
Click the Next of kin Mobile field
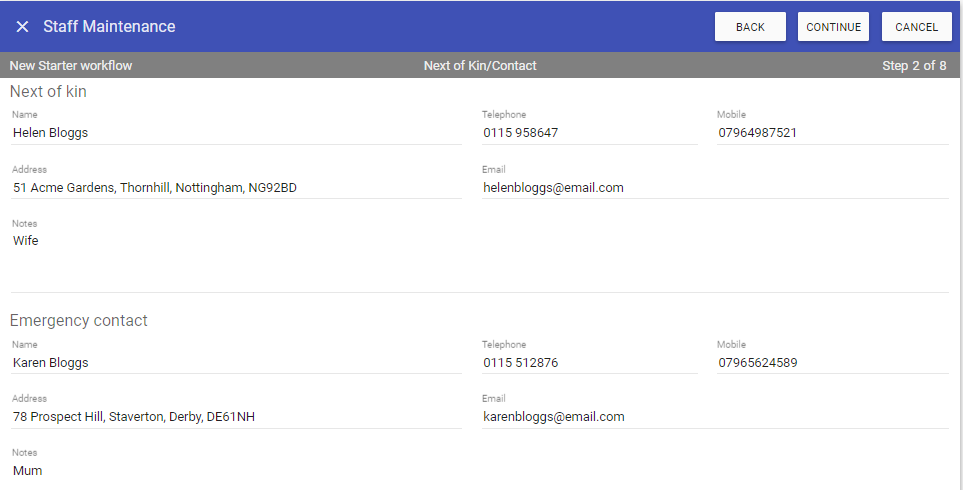pos(831,132)
